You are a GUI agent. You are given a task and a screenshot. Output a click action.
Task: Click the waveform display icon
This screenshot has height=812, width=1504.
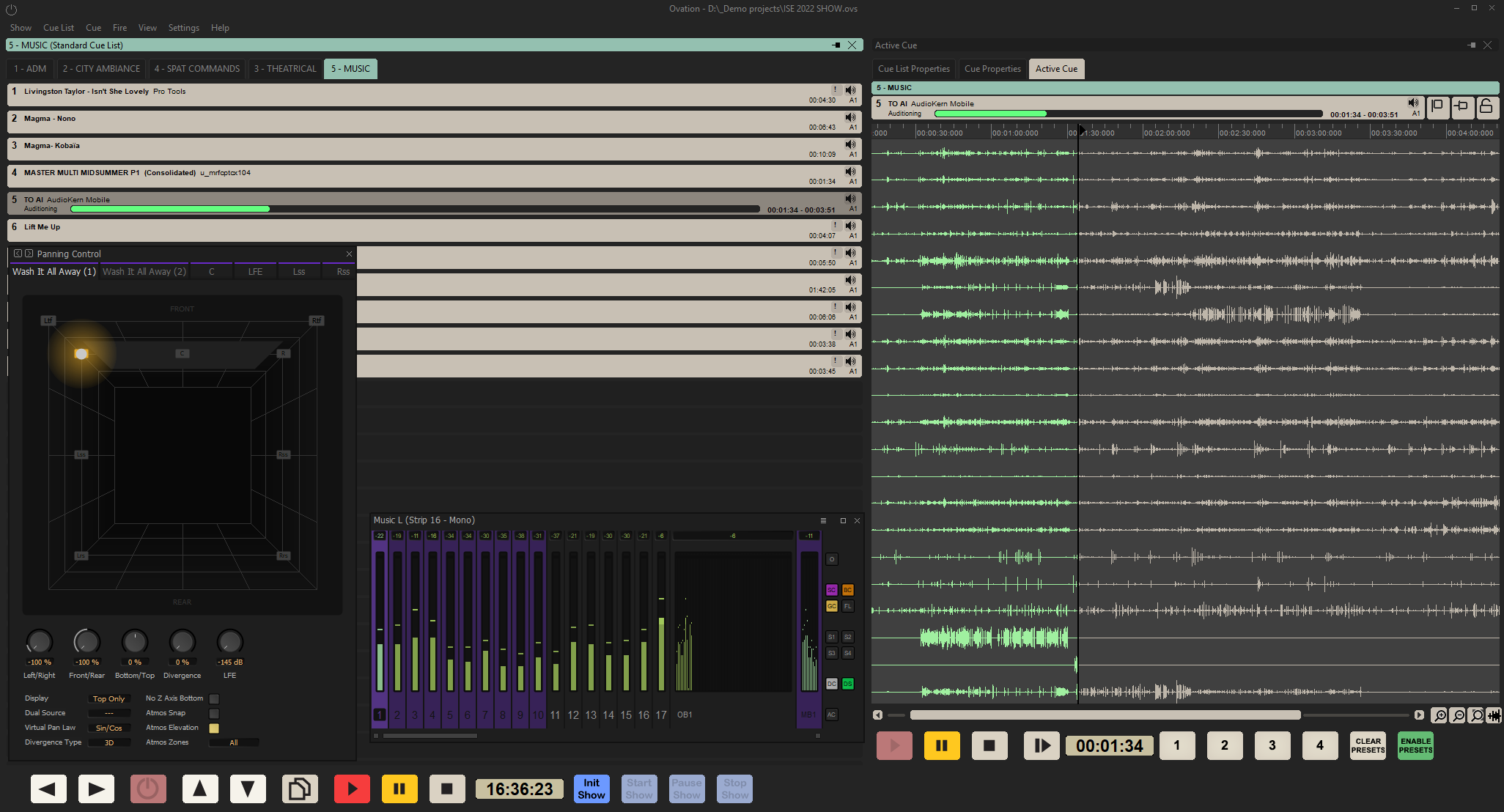(x=1494, y=715)
